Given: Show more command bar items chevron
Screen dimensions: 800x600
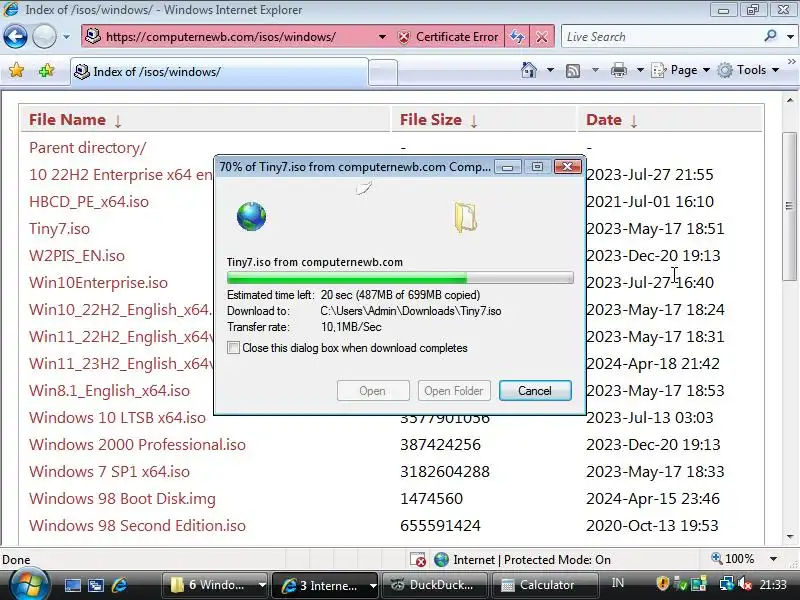Looking at the screenshot, I should 792,62.
